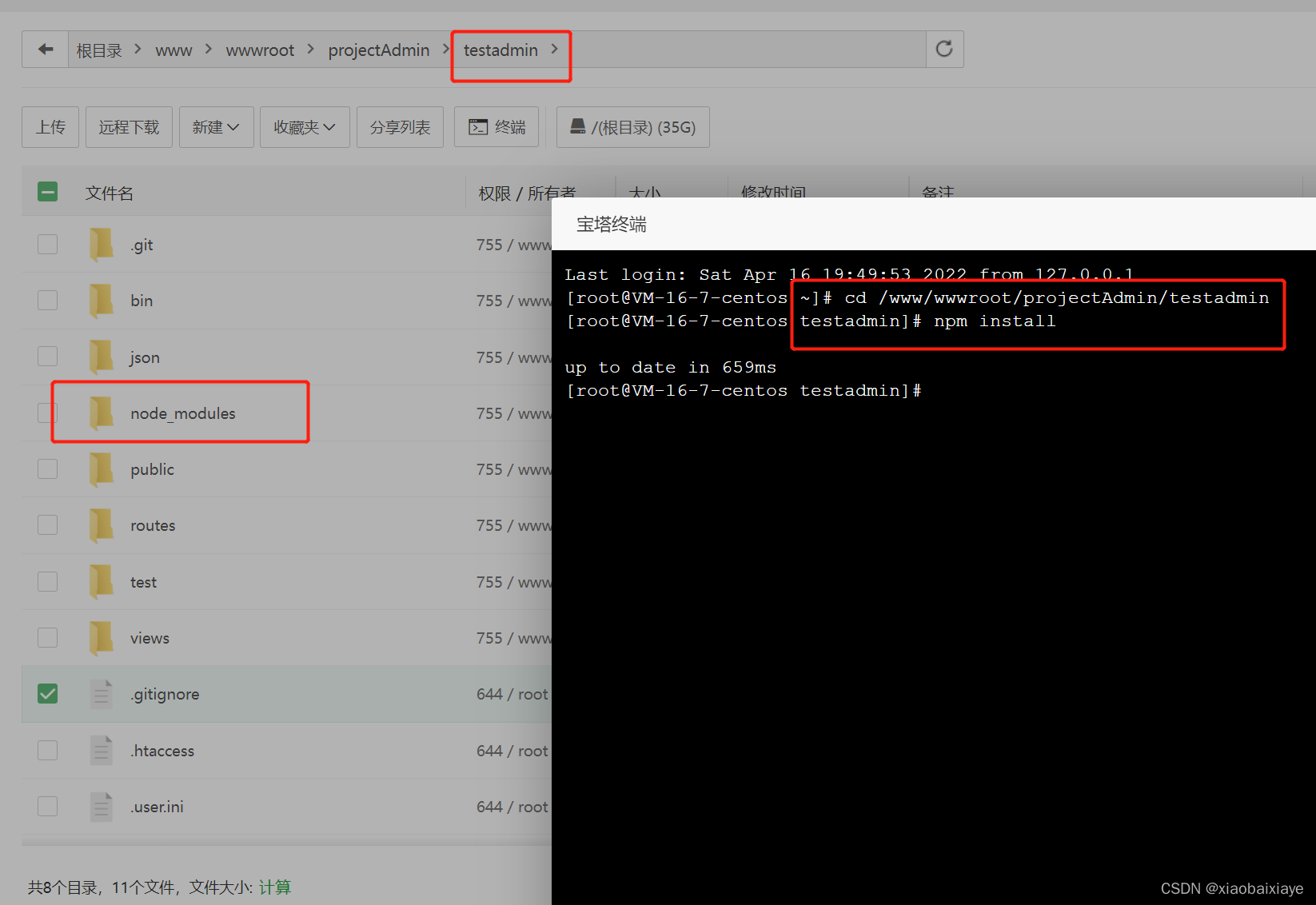Check the public folder checkbox

tap(48, 468)
